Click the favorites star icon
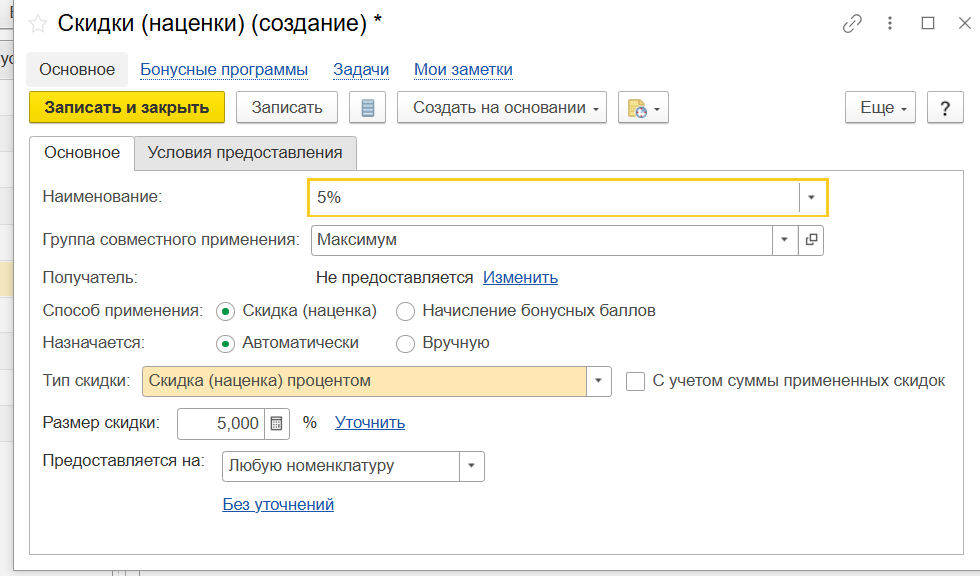Screen dimensions: 980x576 tap(39, 24)
